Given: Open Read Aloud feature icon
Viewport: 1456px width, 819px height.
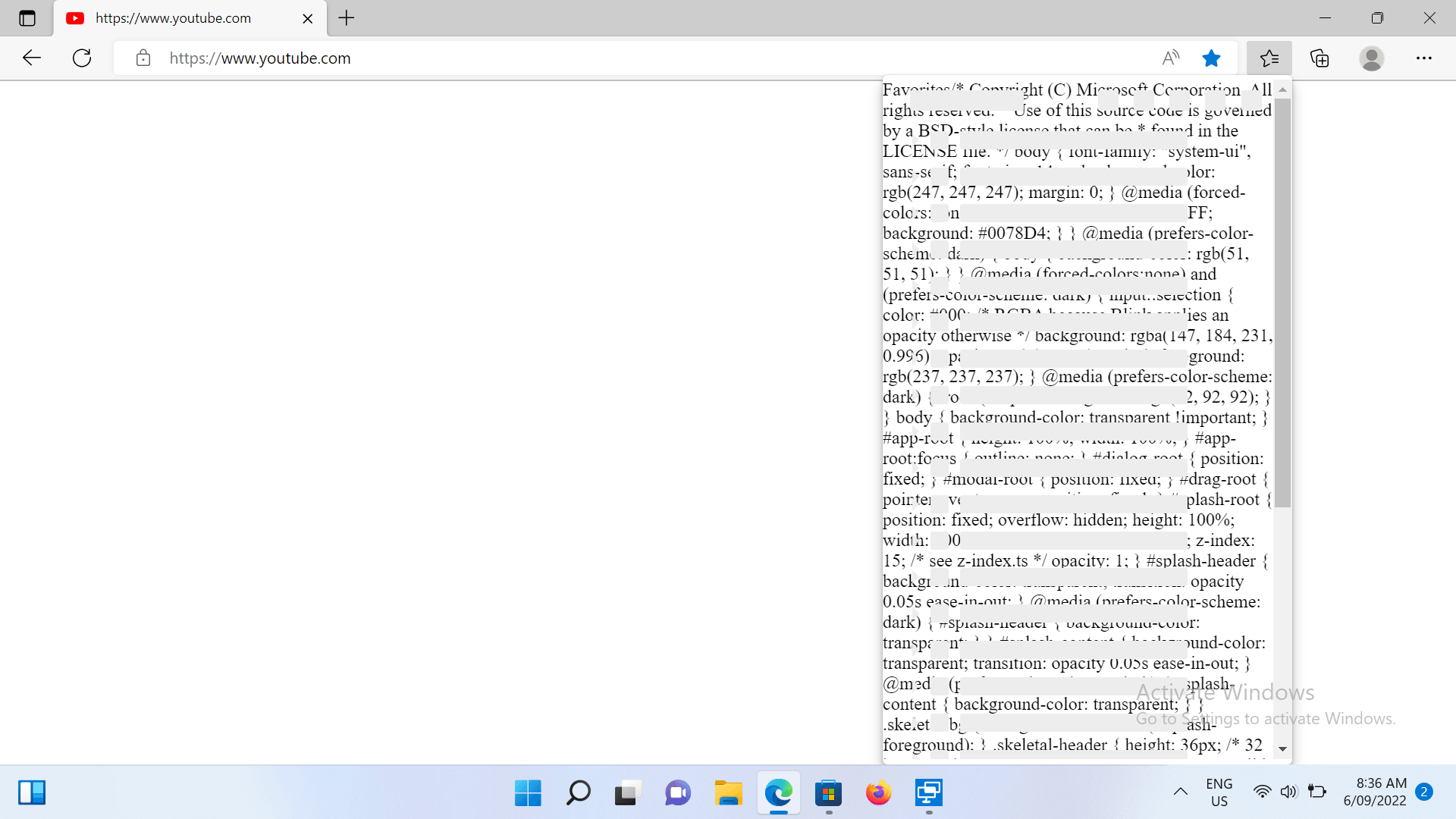Looking at the screenshot, I should (1171, 58).
